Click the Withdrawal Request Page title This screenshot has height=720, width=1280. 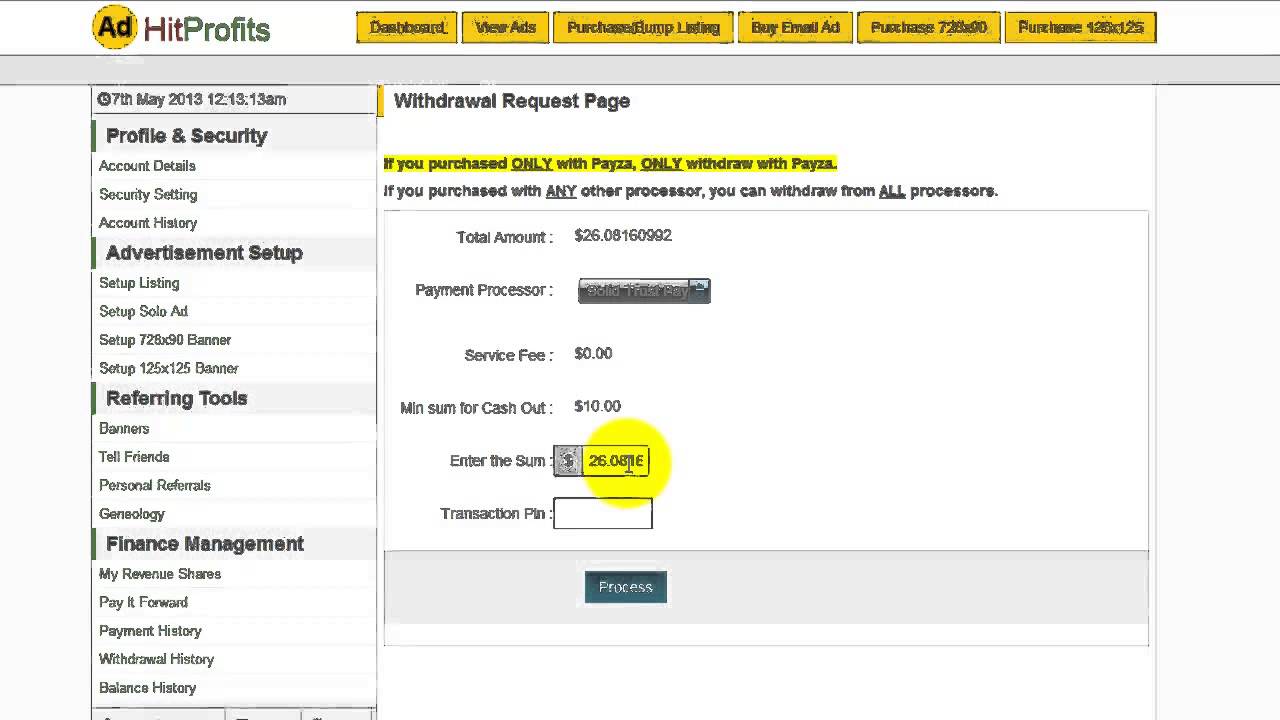(512, 101)
